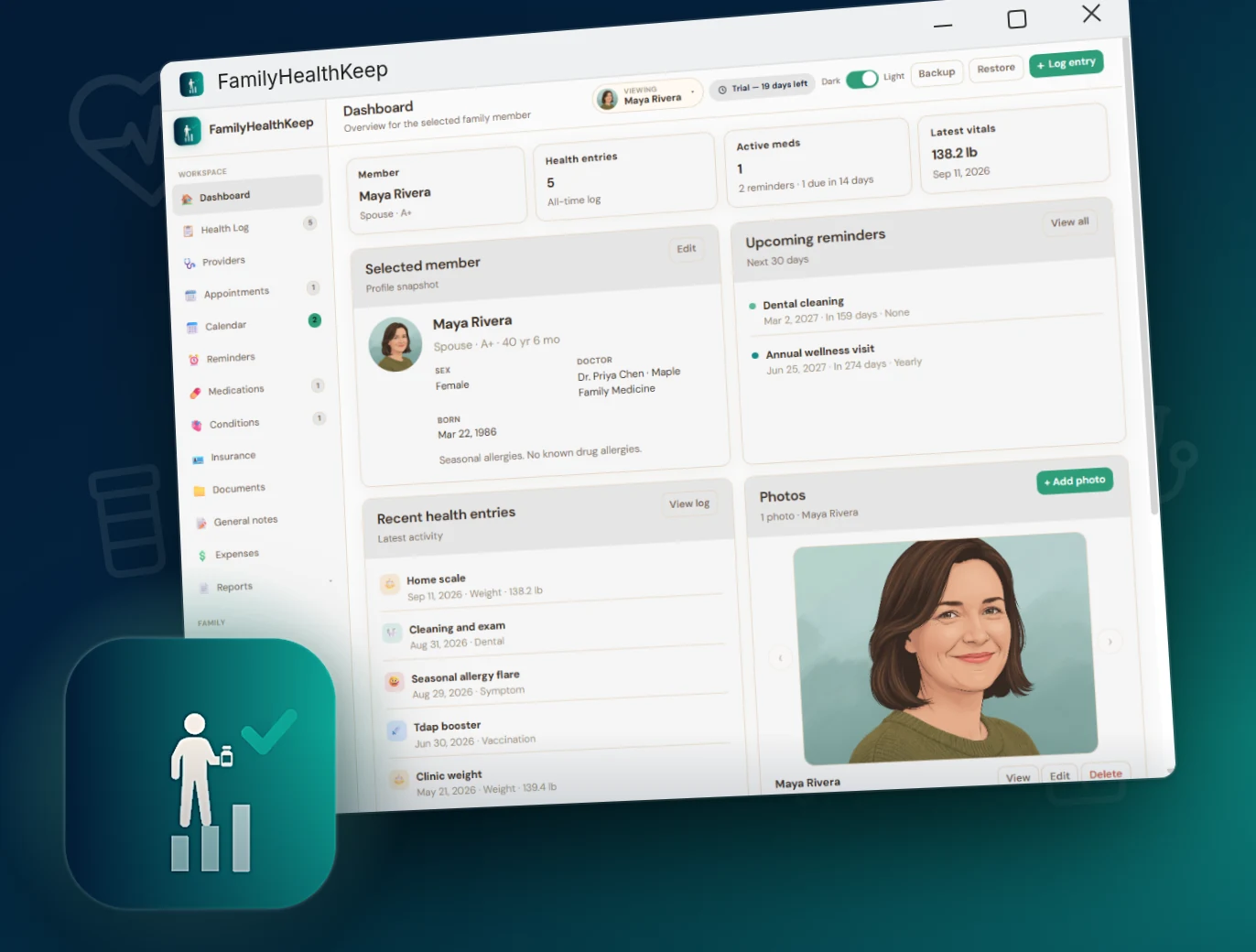The image size is (1256, 952).
Task: Click the Seasonal allergy flare entry icon
Action: pos(395,682)
